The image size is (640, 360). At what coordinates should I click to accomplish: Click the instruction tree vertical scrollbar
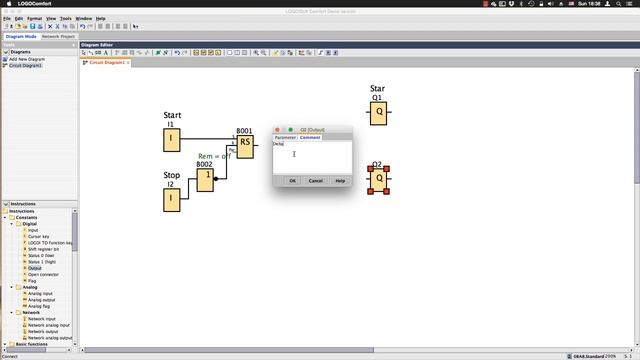75,233
